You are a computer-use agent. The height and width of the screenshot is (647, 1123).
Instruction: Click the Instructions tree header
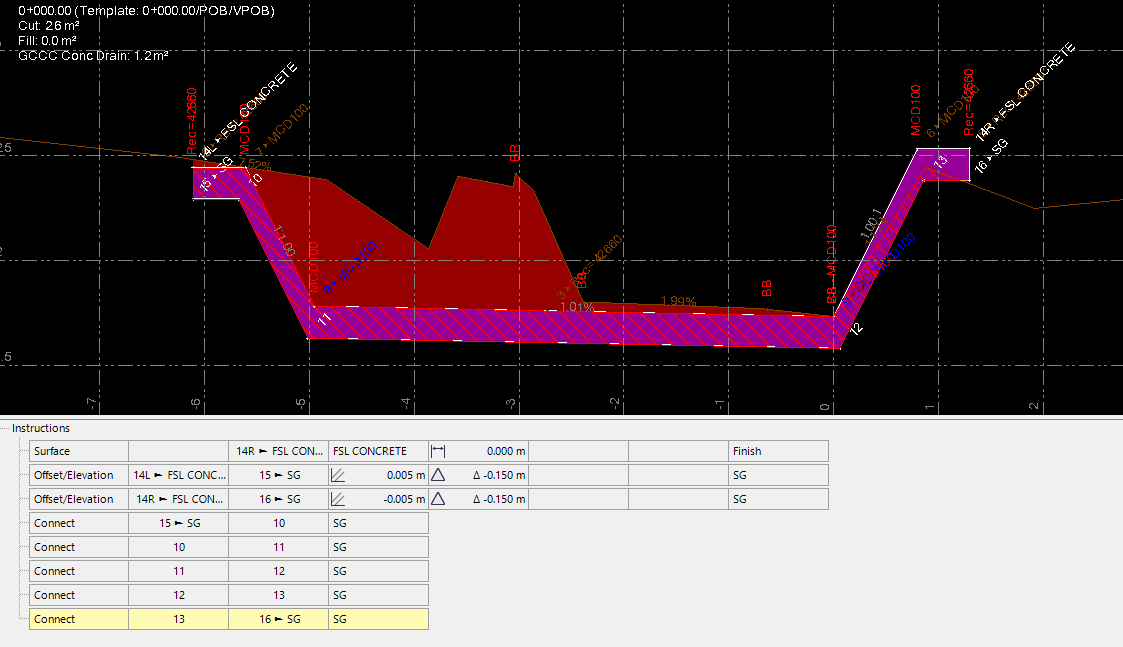click(x=41, y=428)
